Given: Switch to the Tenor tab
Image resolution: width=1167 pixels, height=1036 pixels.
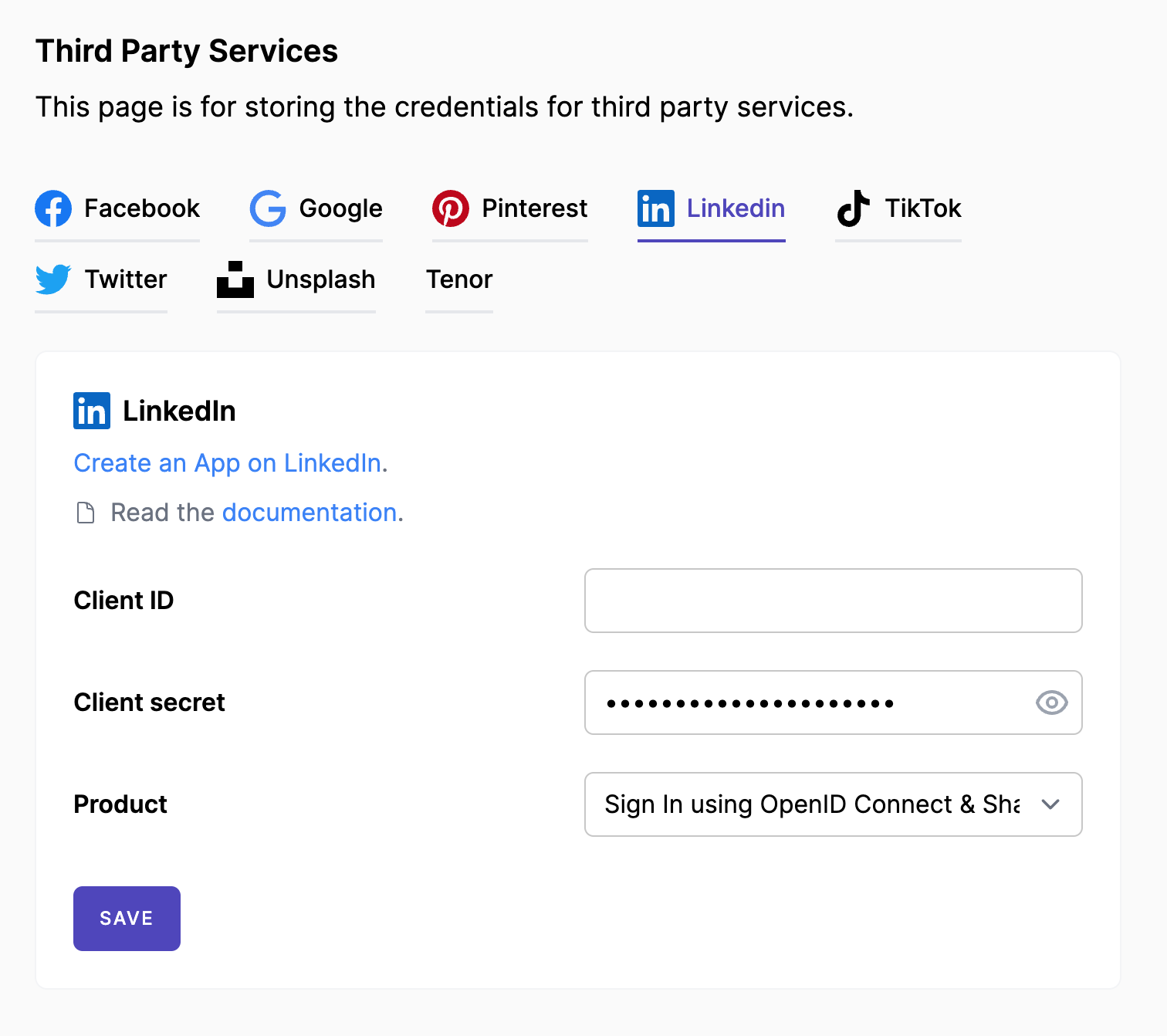Looking at the screenshot, I should 459,279.
